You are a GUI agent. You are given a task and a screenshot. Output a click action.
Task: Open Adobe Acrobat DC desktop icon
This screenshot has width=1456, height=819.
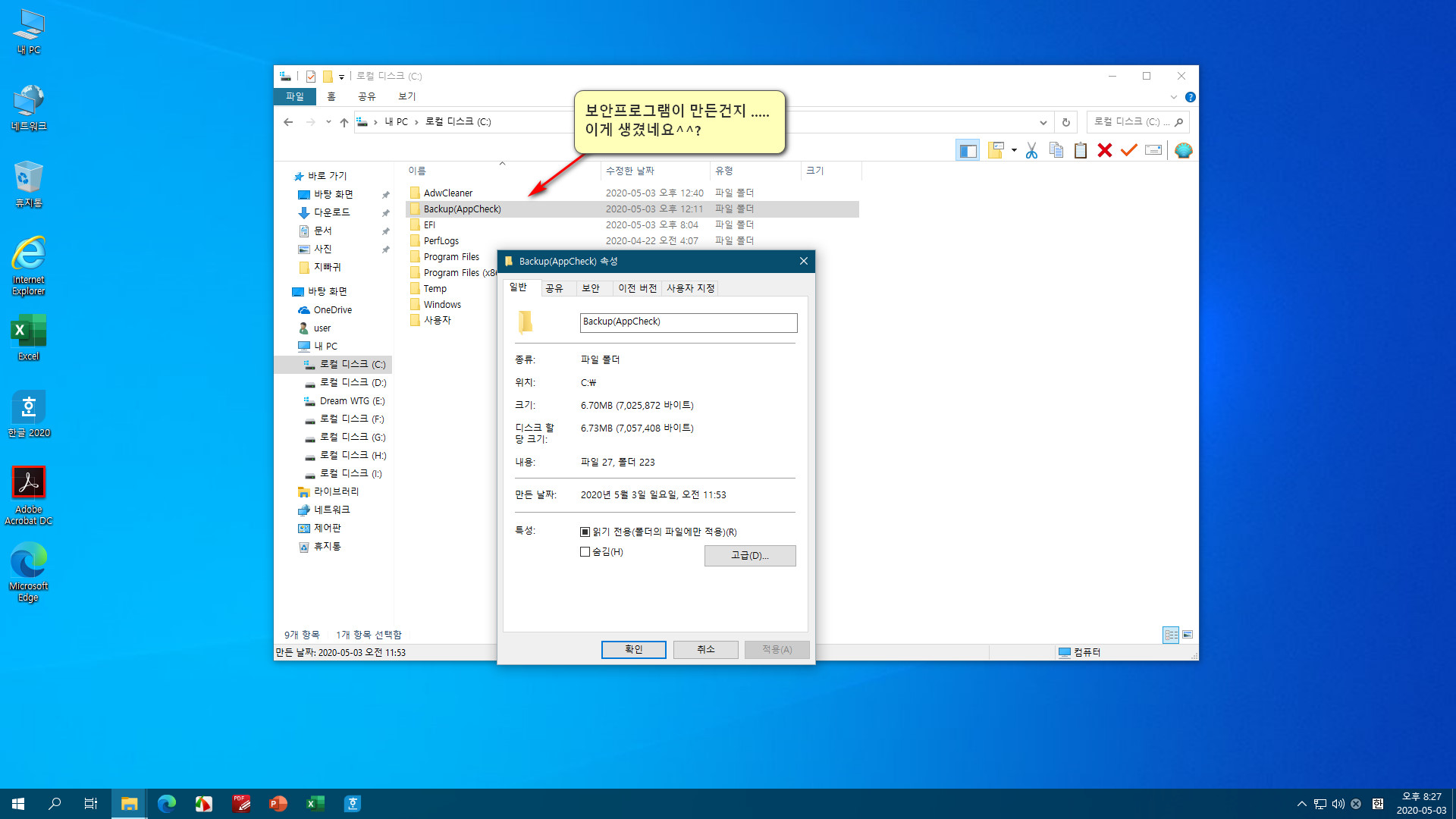coord(29,495)
